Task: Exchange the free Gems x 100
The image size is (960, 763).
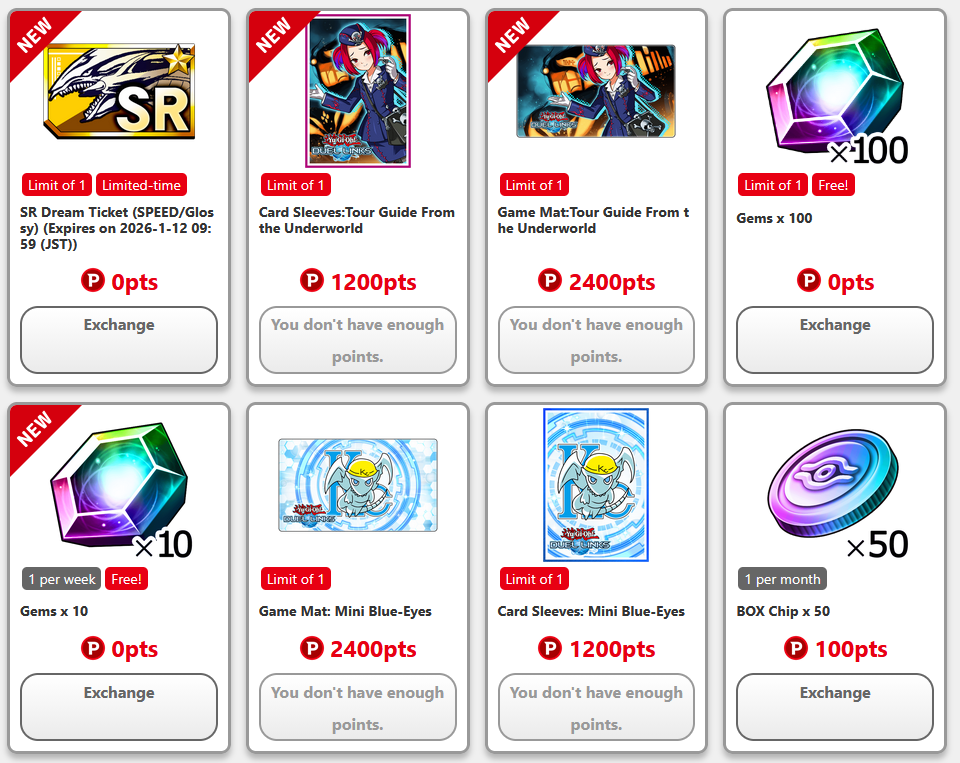Action: [x=835, y=340]
